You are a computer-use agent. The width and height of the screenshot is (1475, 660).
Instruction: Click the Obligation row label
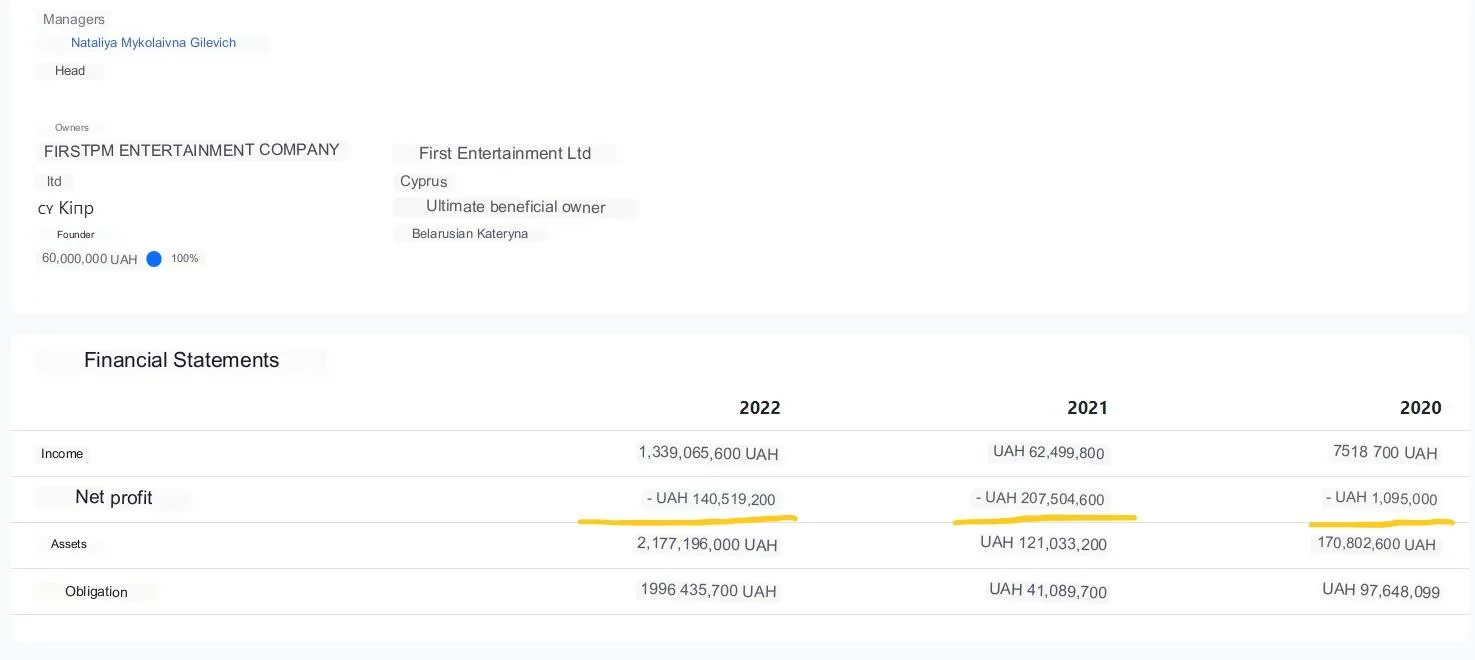96,592
